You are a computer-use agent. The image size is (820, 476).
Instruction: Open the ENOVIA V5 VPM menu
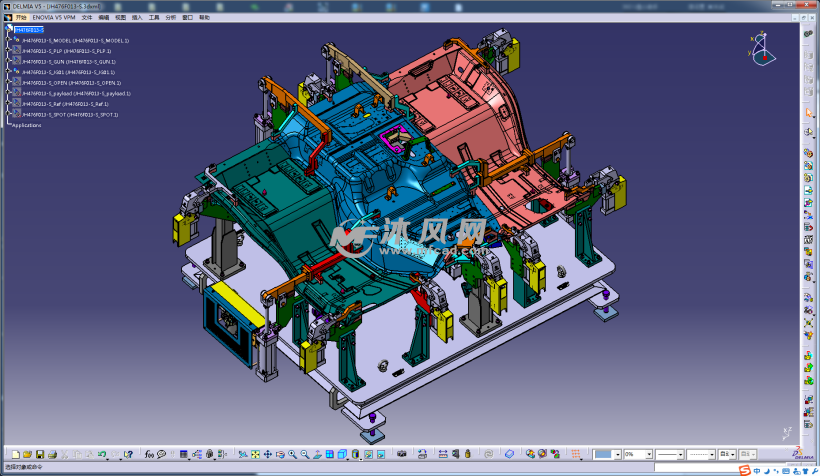(x=54, y=18)
